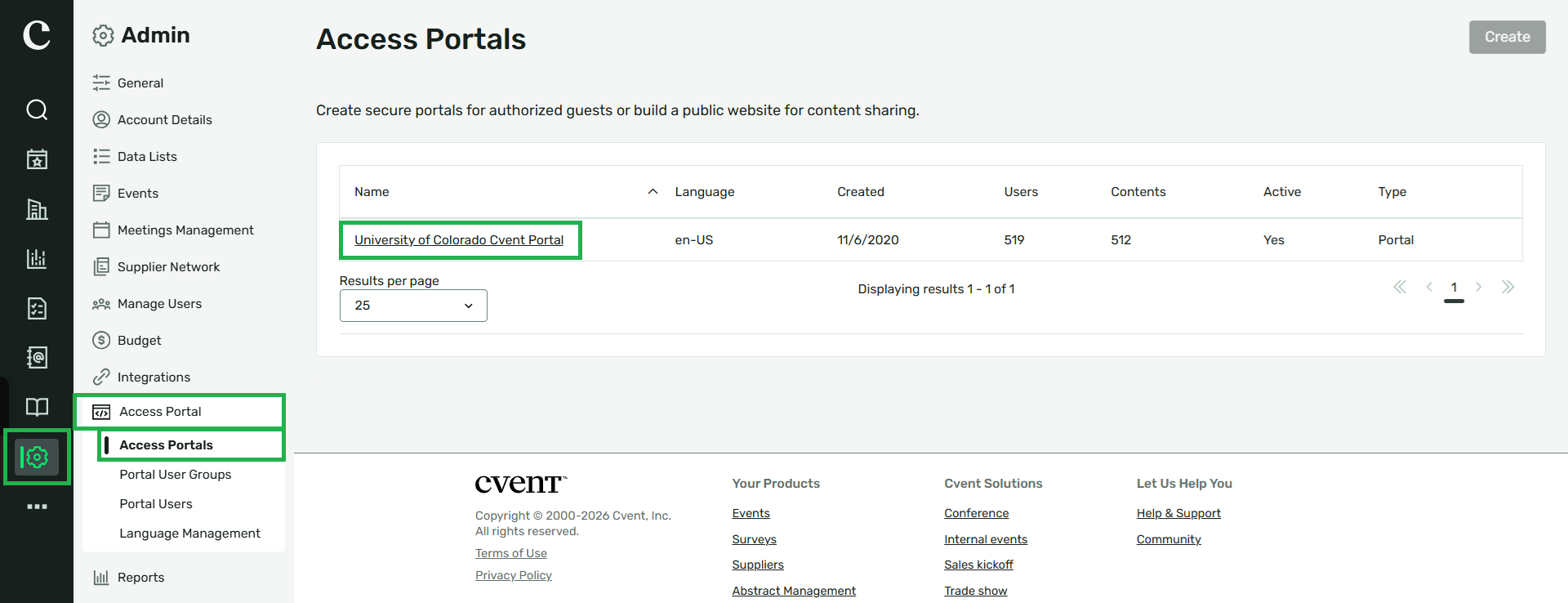Open Conference footer link
Viewport: 1568px width, 603px height.
coord(976,513)
